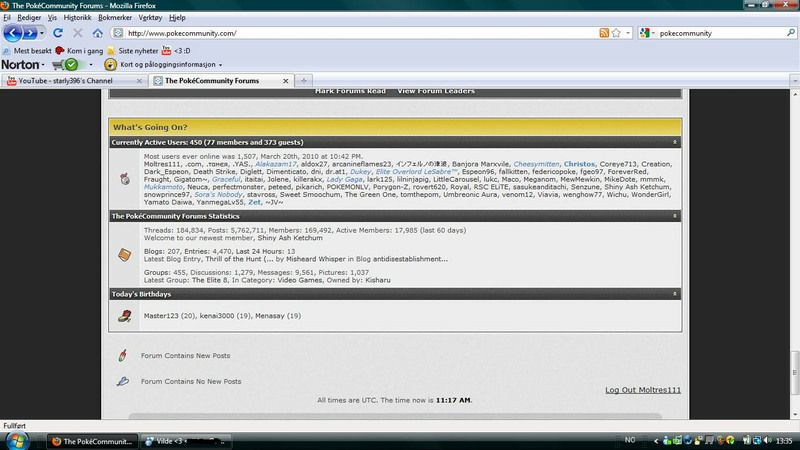Image resolution: width=800 pixels, height=450 pixels.
Task: Open Lady Gaga user profile link
Action: click(344, 179)
